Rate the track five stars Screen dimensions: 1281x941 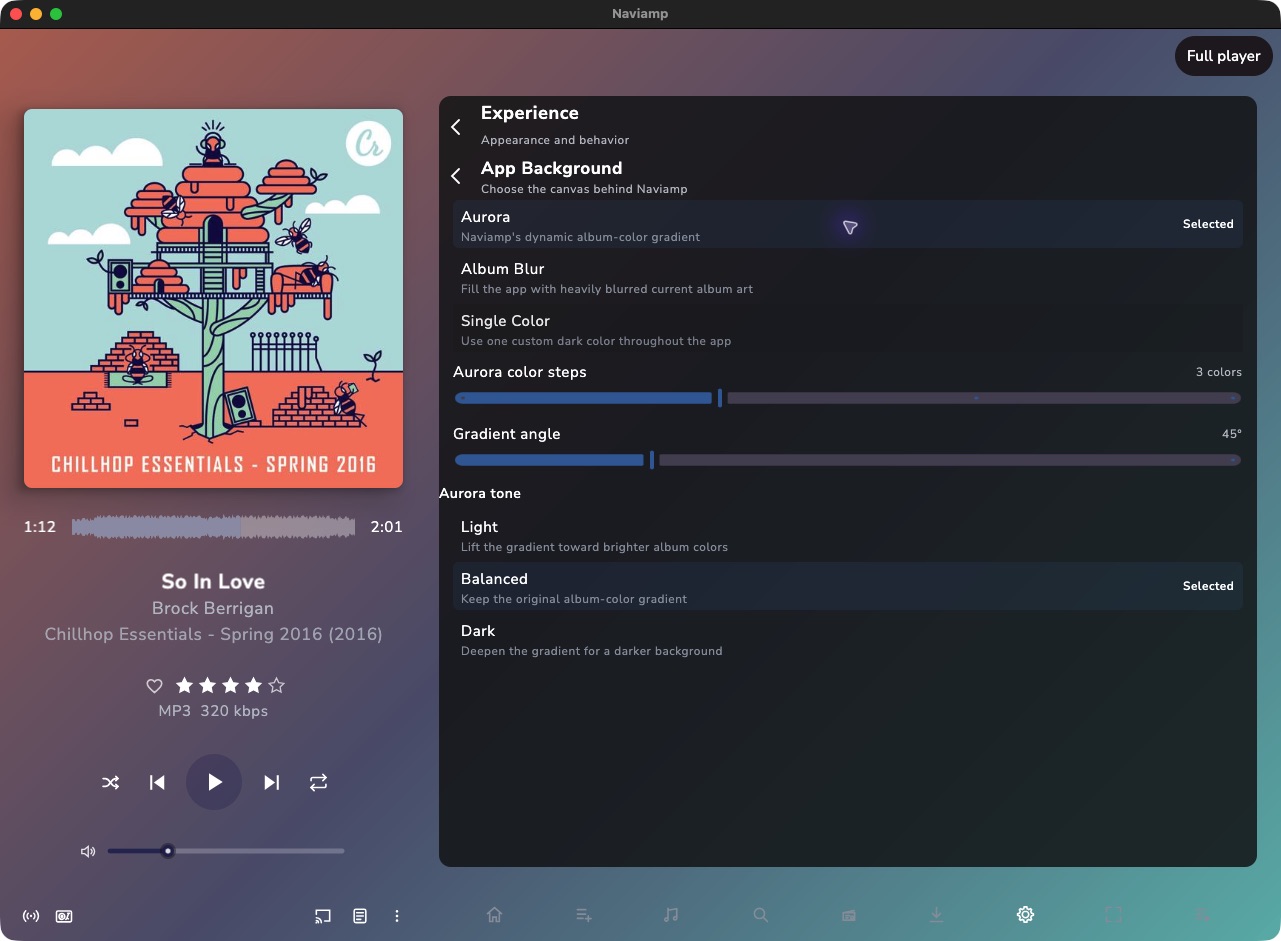tap(277, 685)
